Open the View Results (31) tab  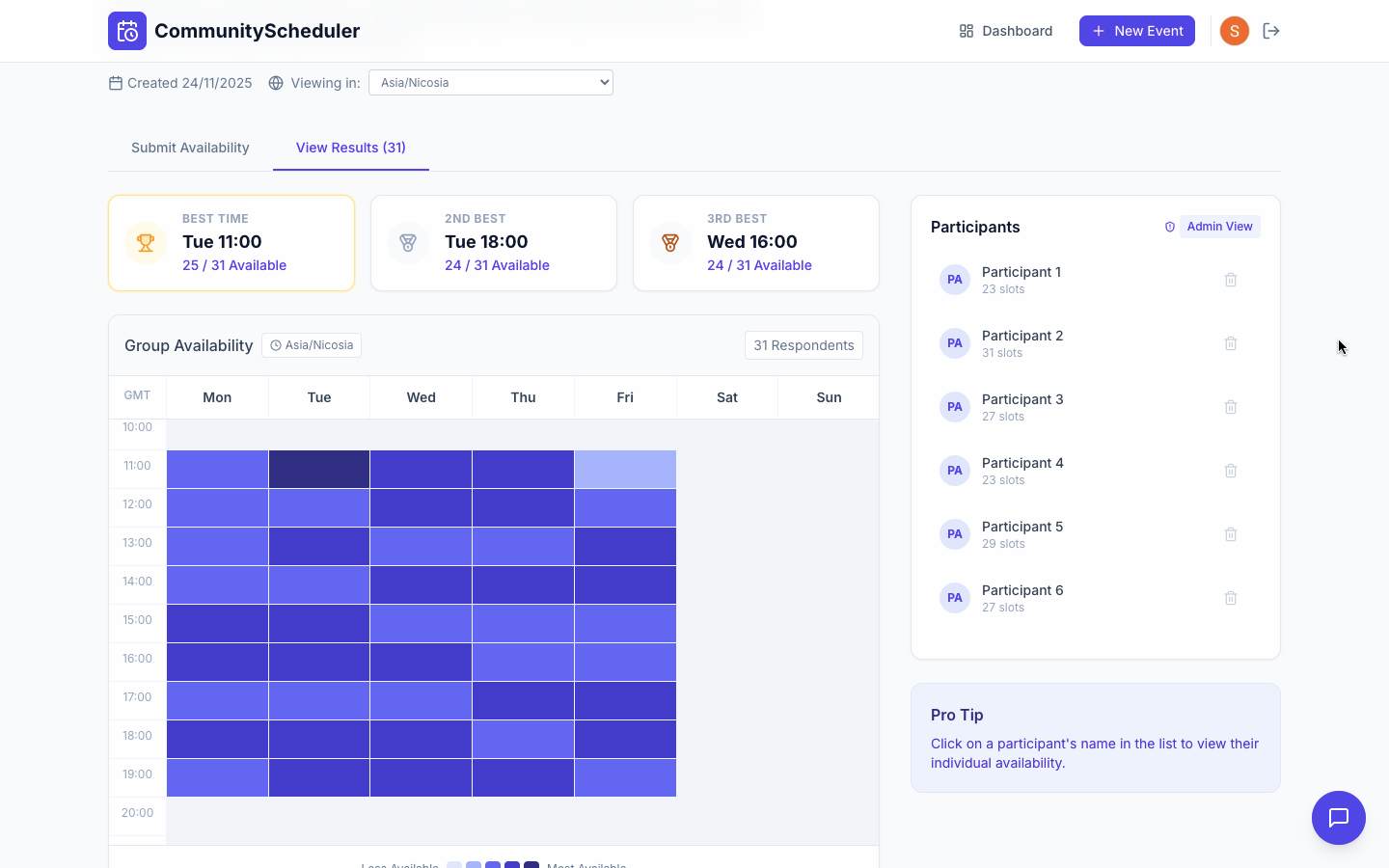[350, 148]
